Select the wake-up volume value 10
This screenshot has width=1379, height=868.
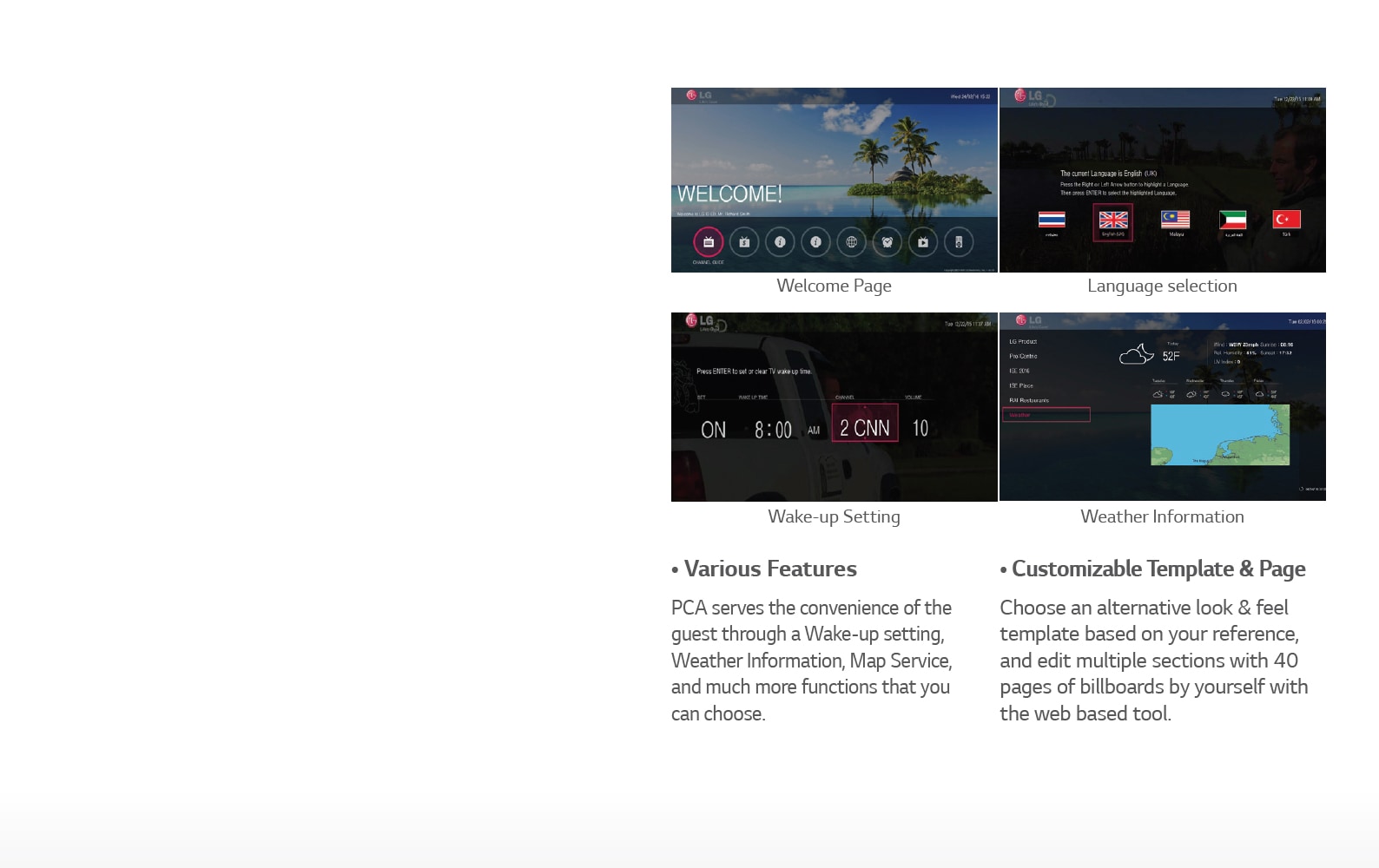(x=920, y=428)
